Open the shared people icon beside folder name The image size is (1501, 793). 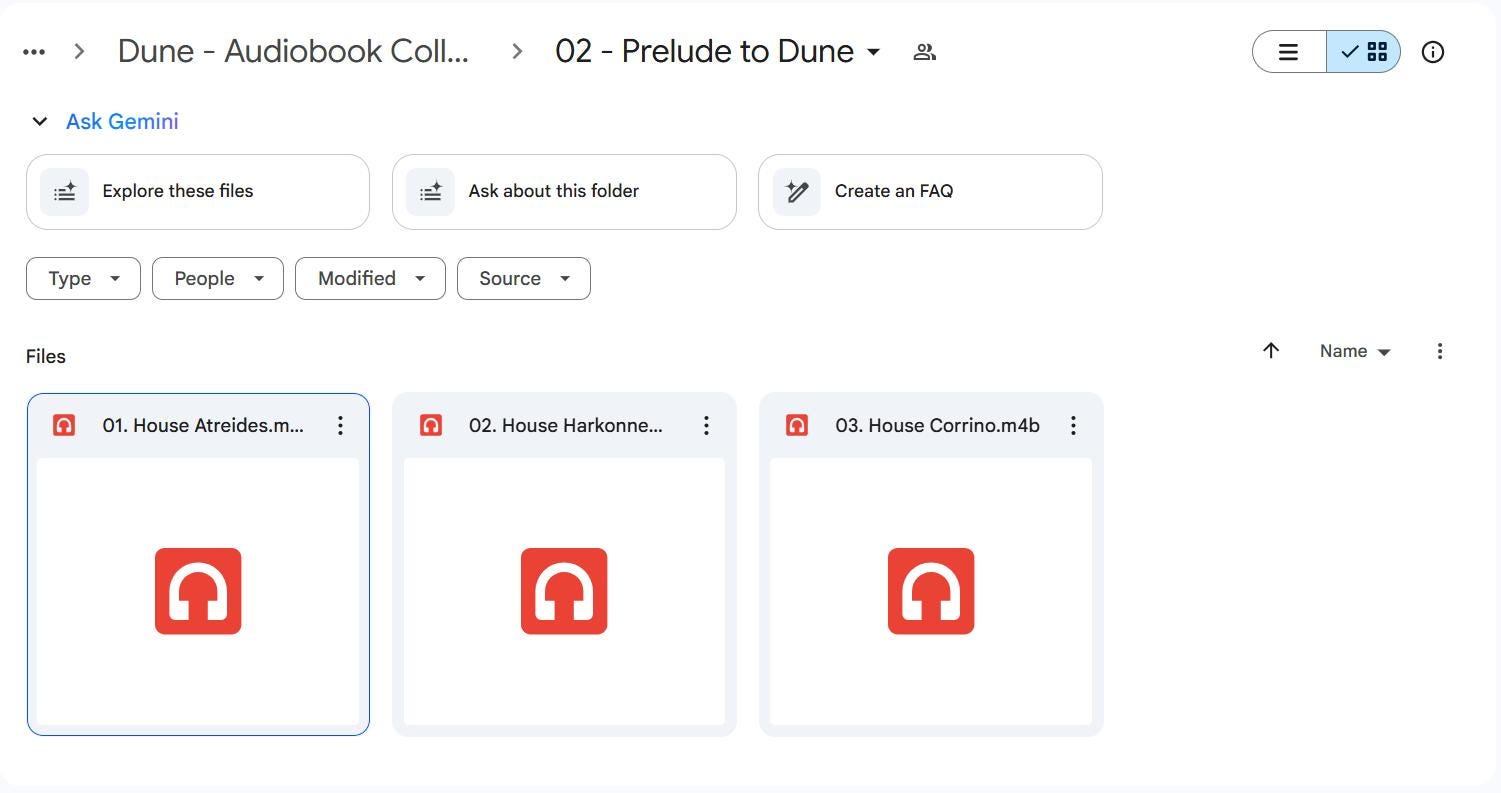click(924, 52)
